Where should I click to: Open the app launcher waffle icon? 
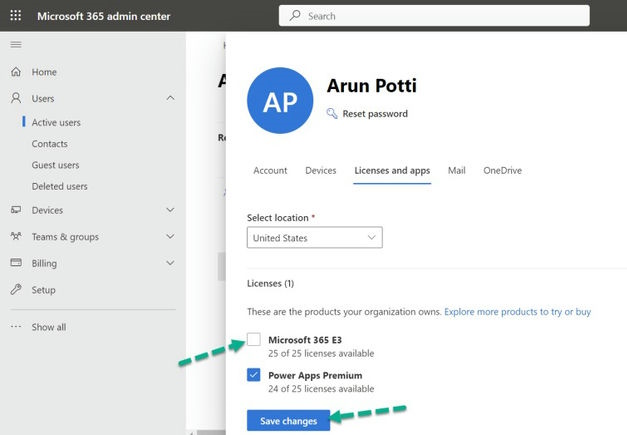pyautogui.click(x=15, y=16)
